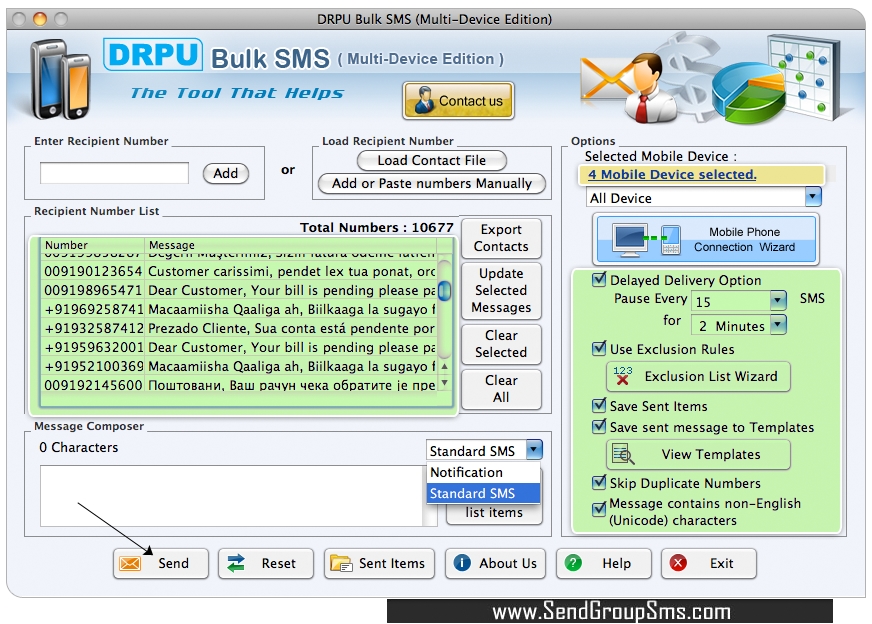Image resolution: width=872 pixels, height=624 pixels.
Task: Click Update Selected Messages button
Action: tap(501, 290)
